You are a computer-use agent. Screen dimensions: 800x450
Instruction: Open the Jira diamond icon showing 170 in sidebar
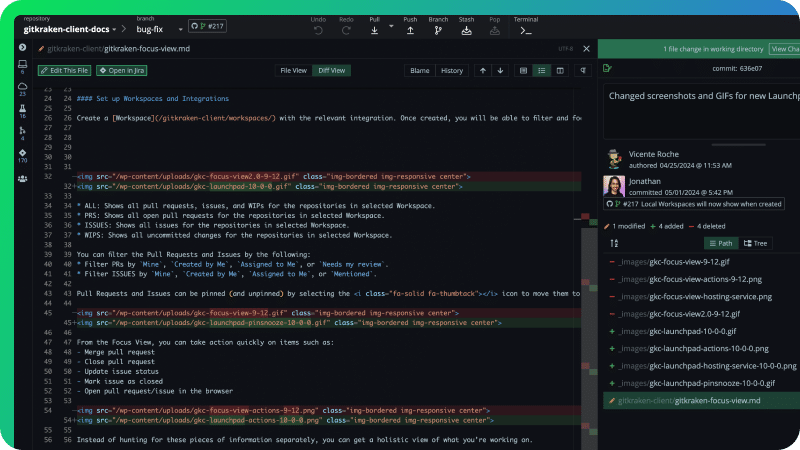[22, 153]
